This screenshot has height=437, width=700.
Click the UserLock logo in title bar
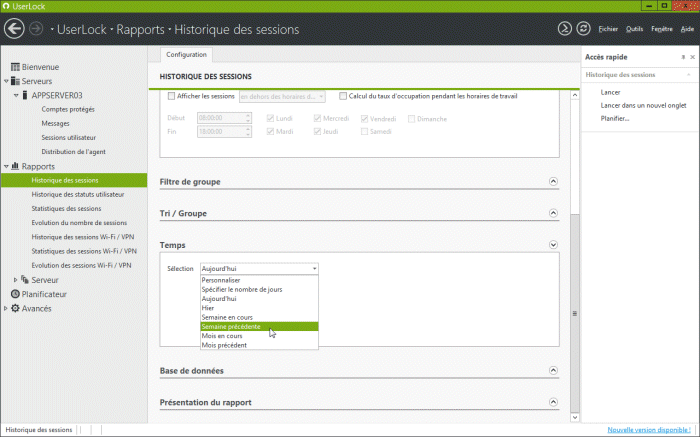(6, 6)
